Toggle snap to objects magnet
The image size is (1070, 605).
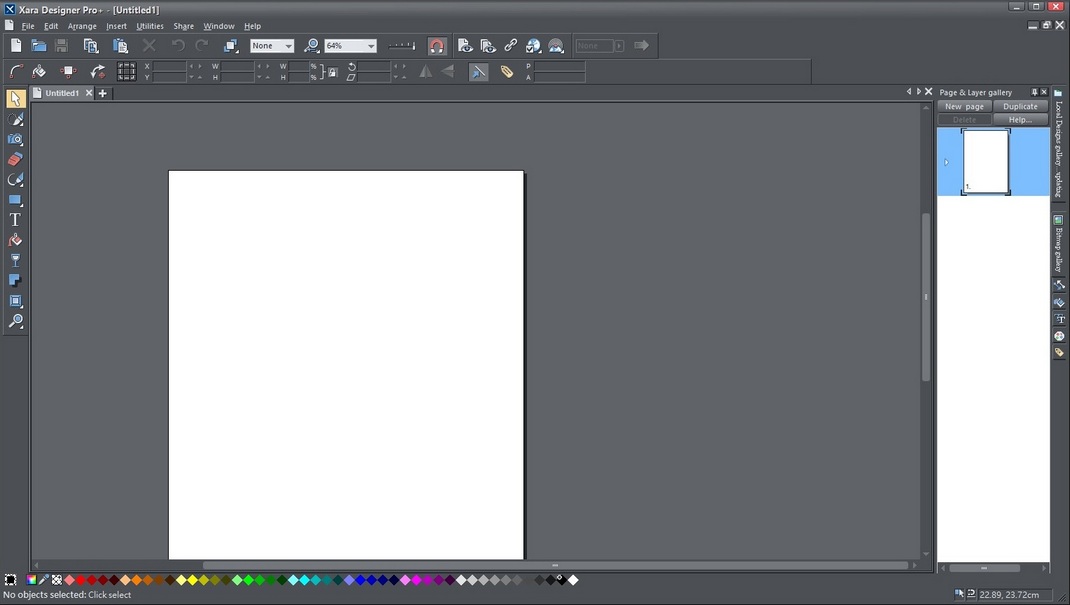click(437, 45)
